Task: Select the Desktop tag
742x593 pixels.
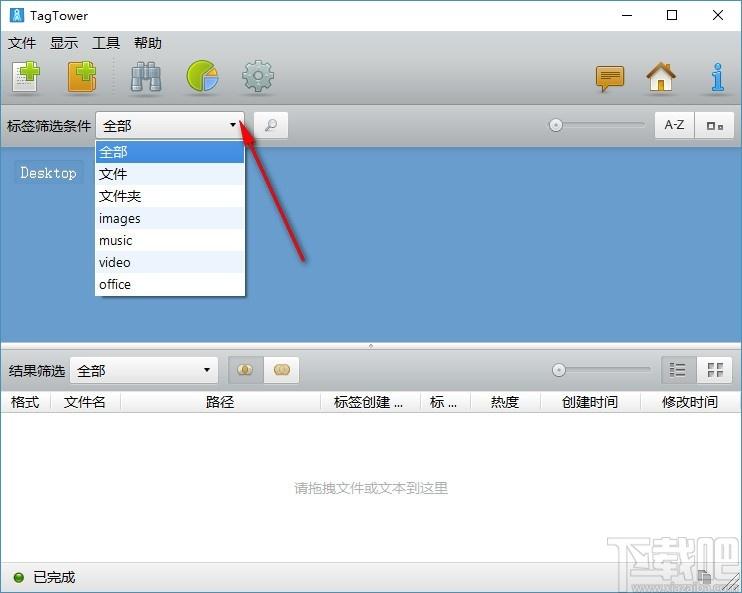Action: click(x=48, y=173)
